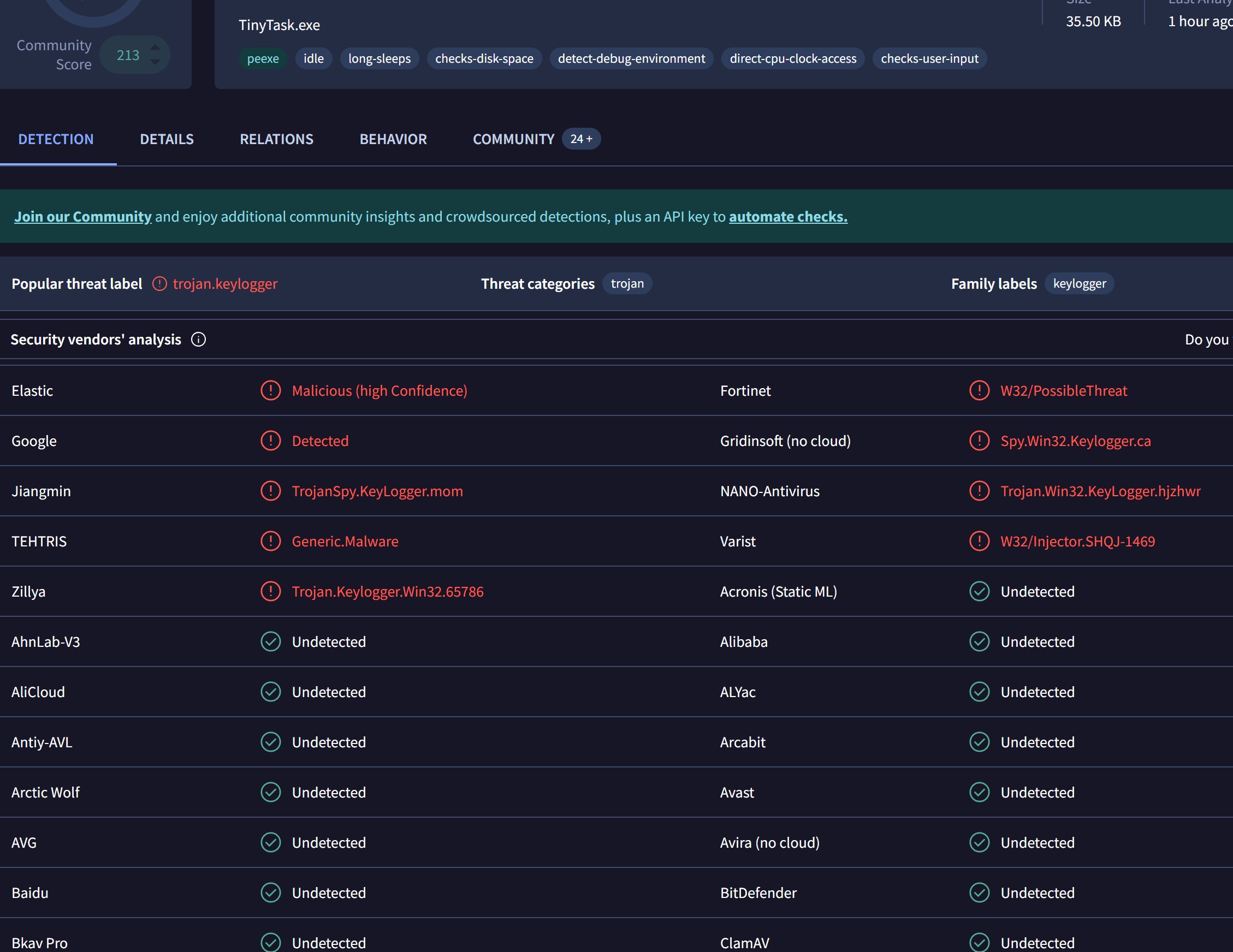Open the DETECTION tab
Image resolution: width=1233 pixels, height=952 pixels.
[x=56, y=139]
